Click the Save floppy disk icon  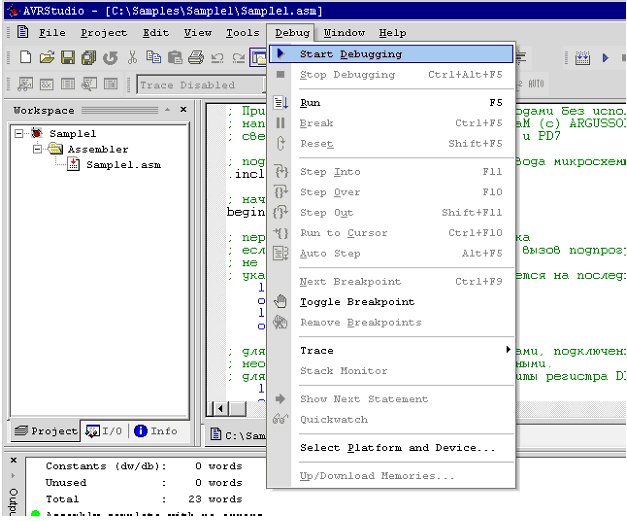click(68, 58)
